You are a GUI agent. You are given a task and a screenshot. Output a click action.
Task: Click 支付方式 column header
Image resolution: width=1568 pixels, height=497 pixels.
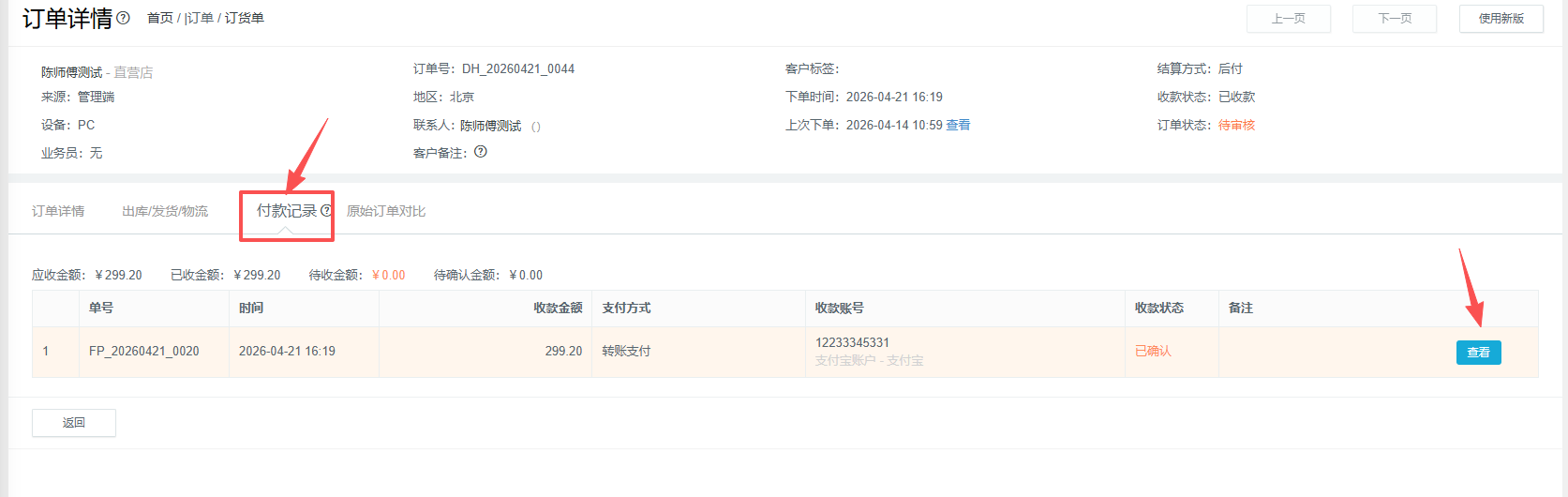[626, 308]
